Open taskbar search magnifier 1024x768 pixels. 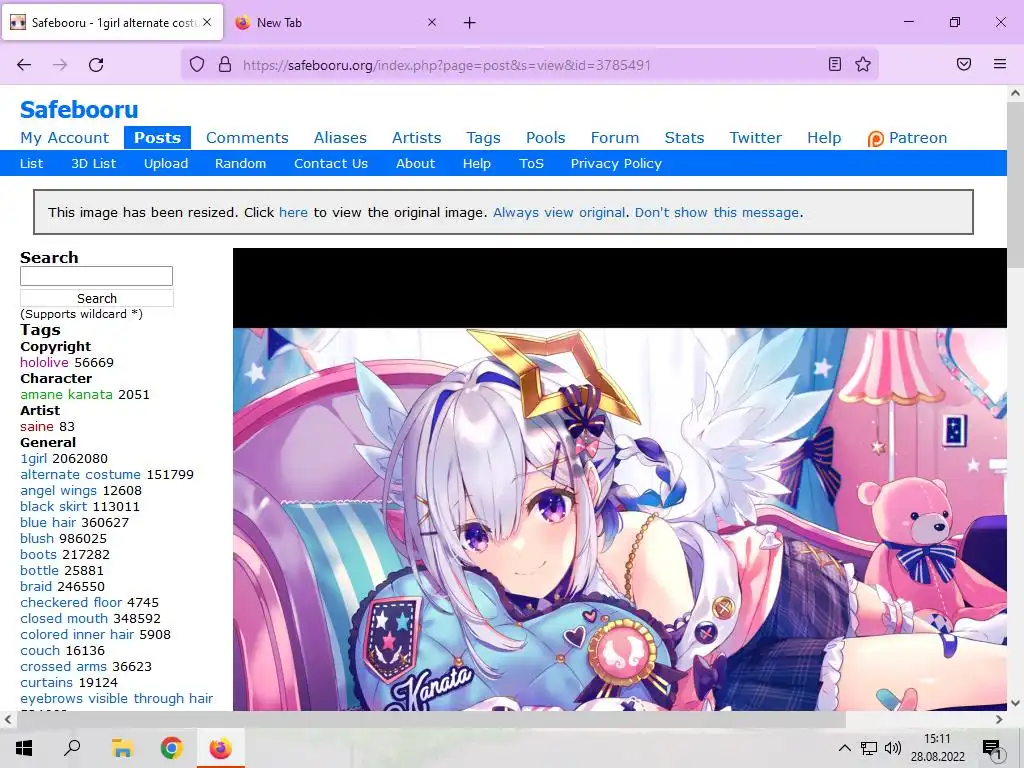tap(72, 748)
